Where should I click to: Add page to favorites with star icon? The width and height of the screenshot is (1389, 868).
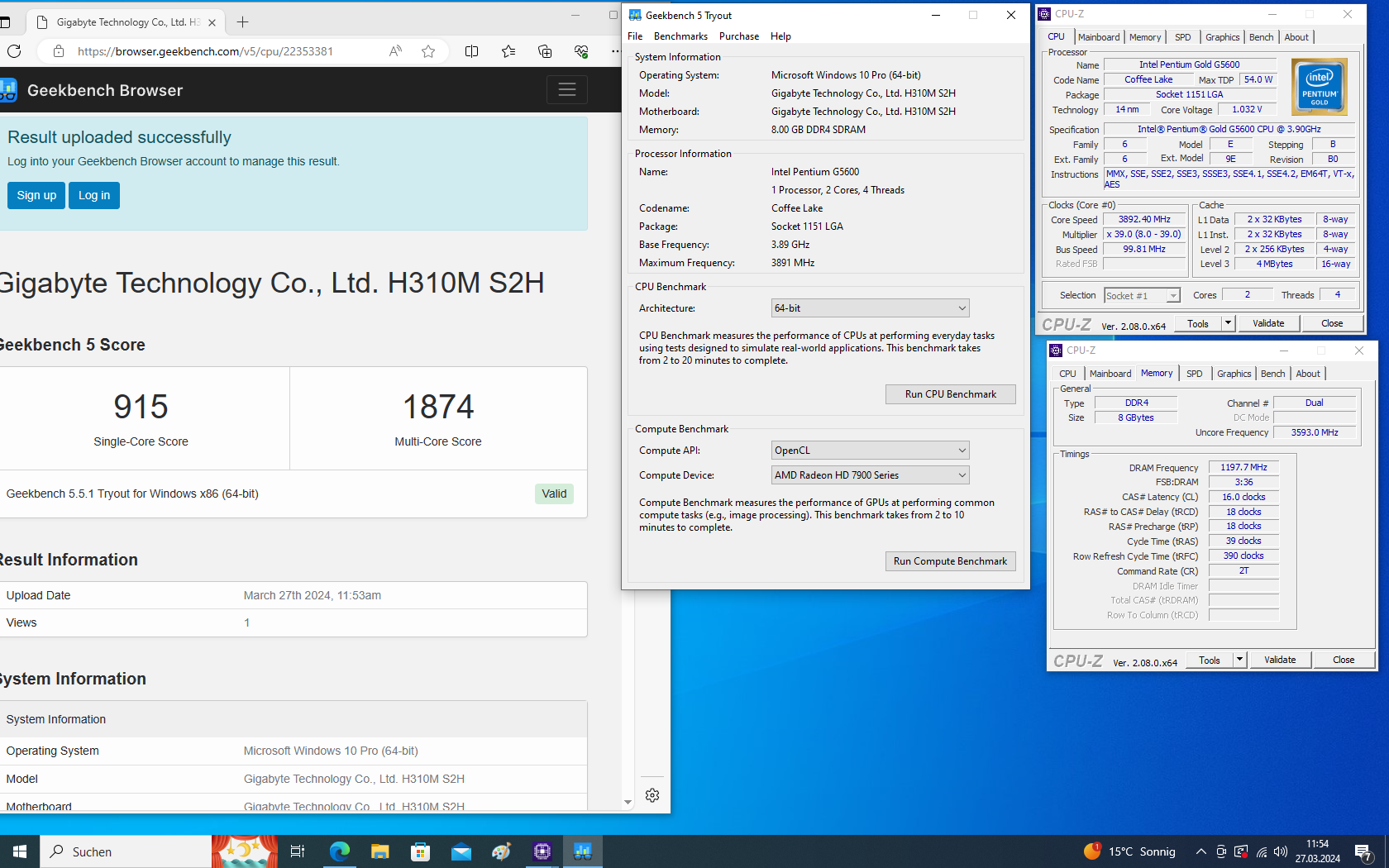point(427,51)
